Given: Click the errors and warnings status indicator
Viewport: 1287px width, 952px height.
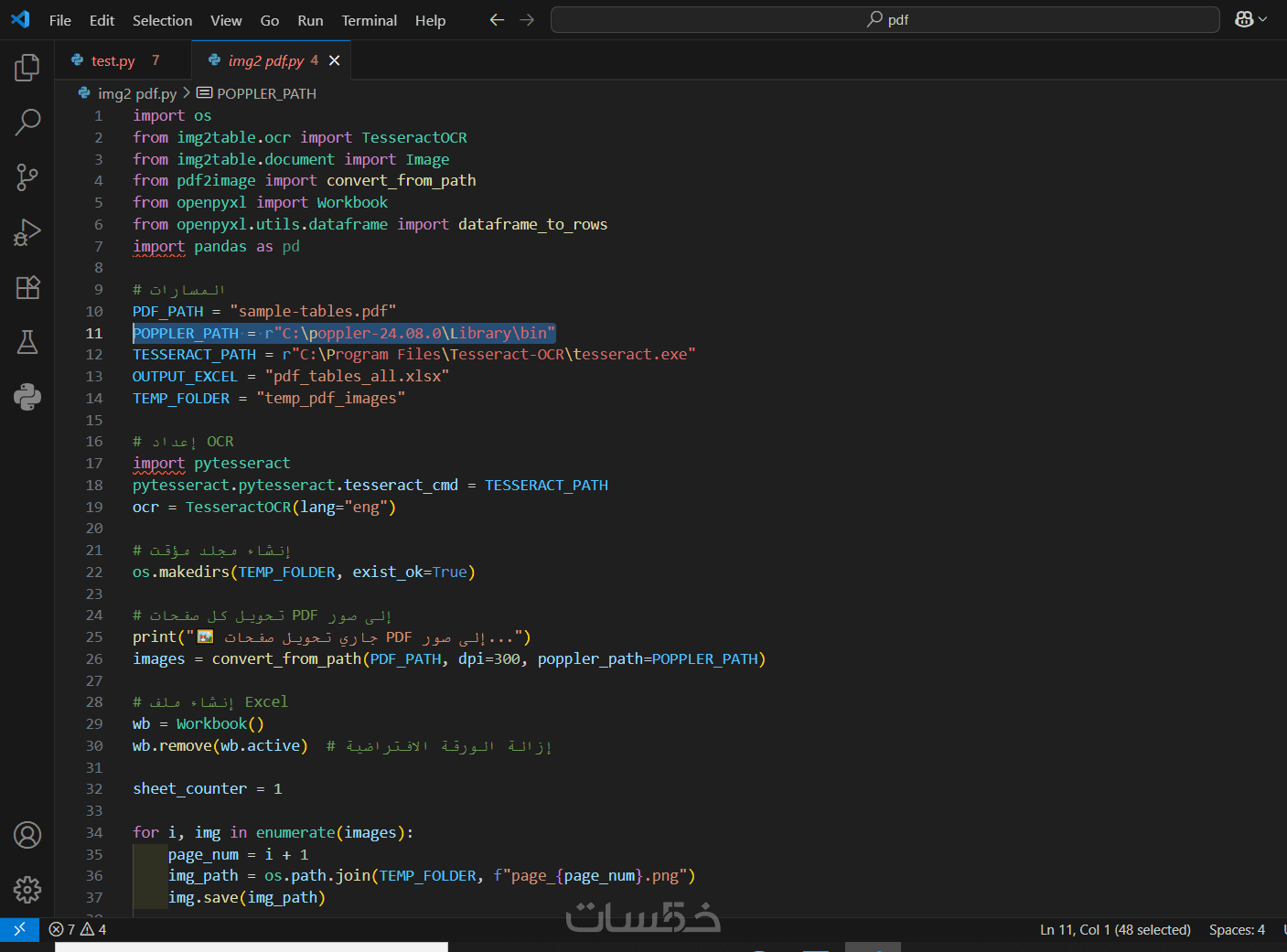Looking at the screenshot, I should (x=78, y=929).
